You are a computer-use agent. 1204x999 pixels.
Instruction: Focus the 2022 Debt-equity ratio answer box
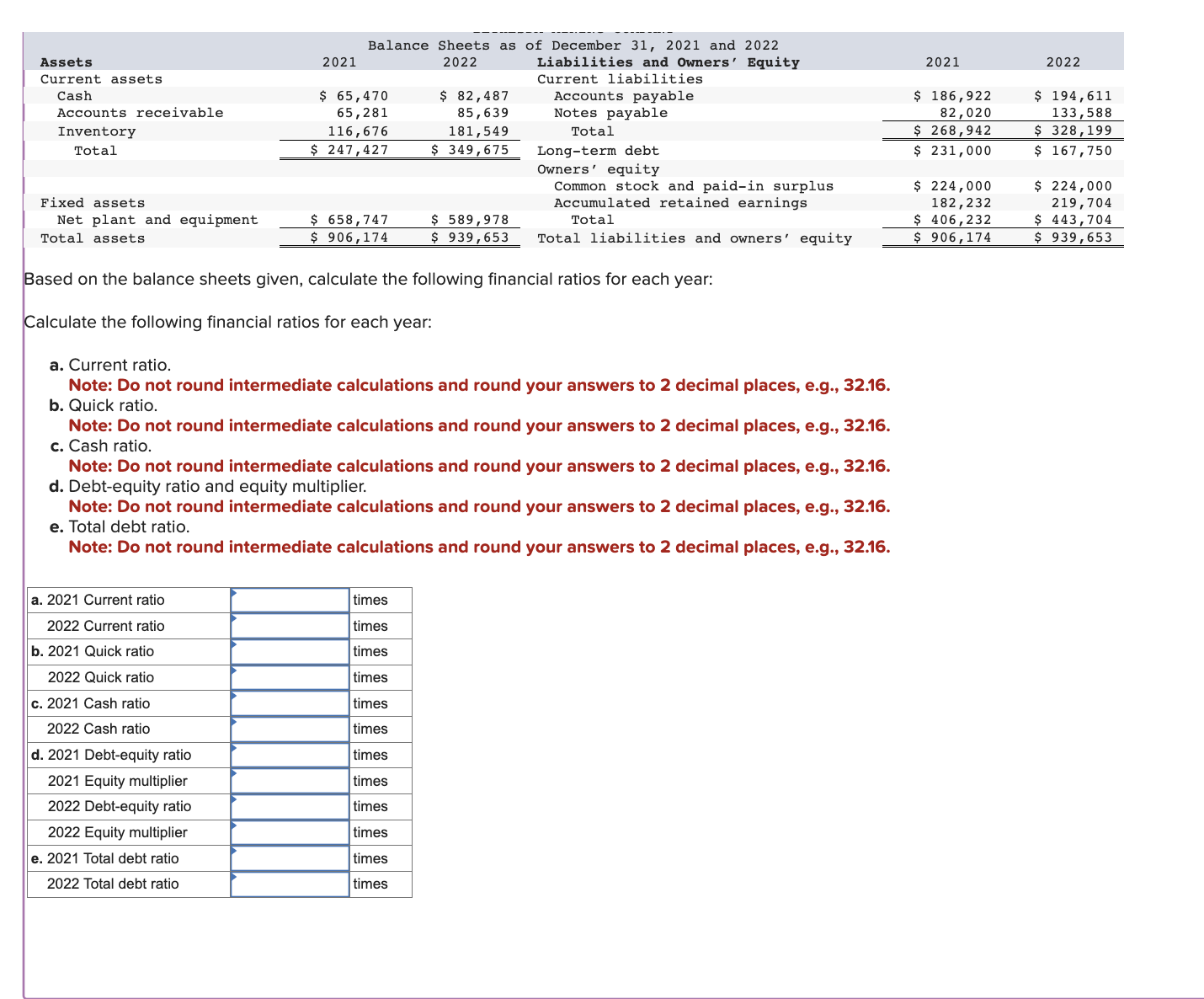tap(290, 806)
